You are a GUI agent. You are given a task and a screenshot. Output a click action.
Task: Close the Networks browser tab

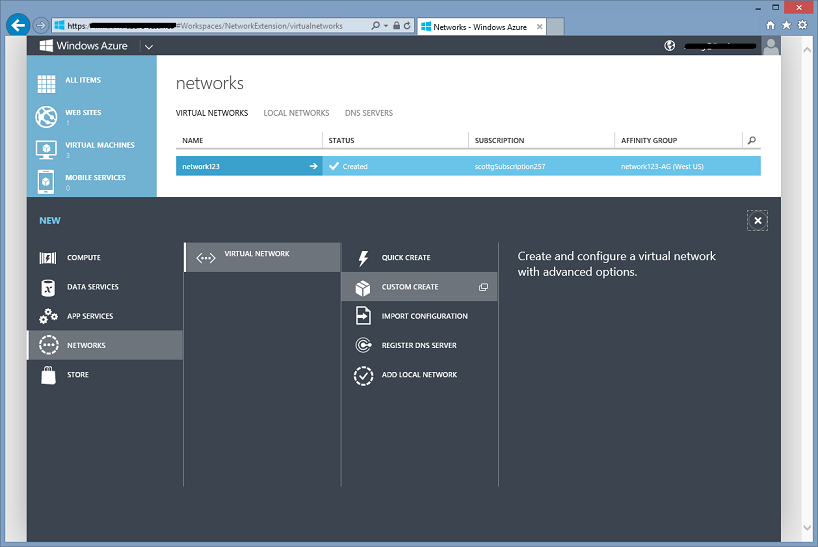[x=539, y=27]
